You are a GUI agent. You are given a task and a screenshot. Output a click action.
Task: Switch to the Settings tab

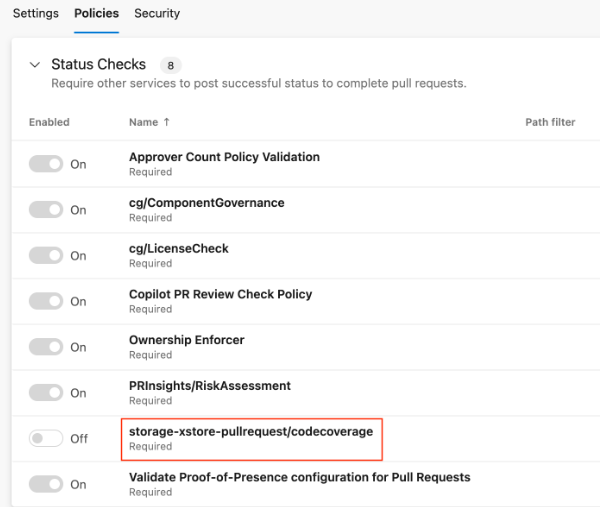(35, 14)
